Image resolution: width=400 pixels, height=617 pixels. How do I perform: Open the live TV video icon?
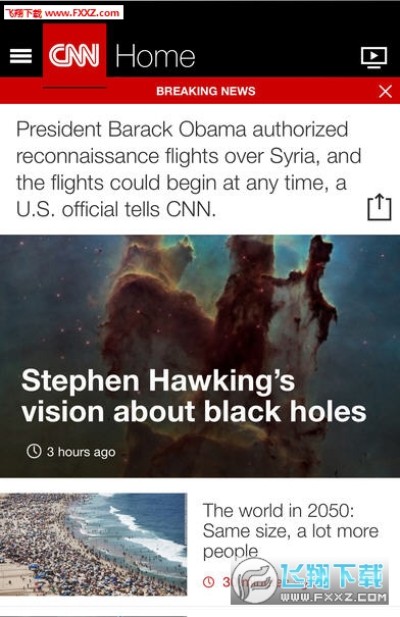pyautogui.click(x=374, y=57)
